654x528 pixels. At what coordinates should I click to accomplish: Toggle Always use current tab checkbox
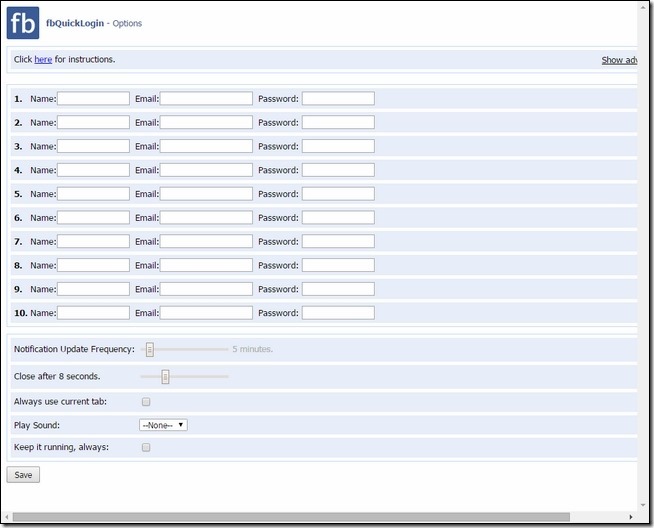[146, 402]
